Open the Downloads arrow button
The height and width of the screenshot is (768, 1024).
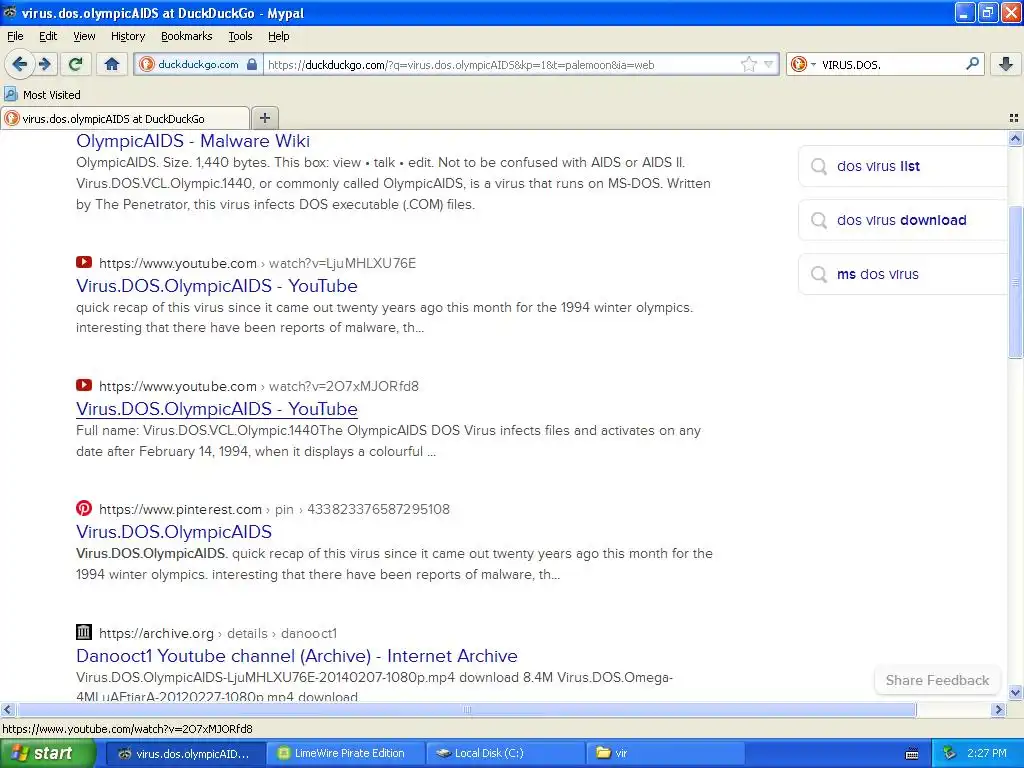(1006, 64)
